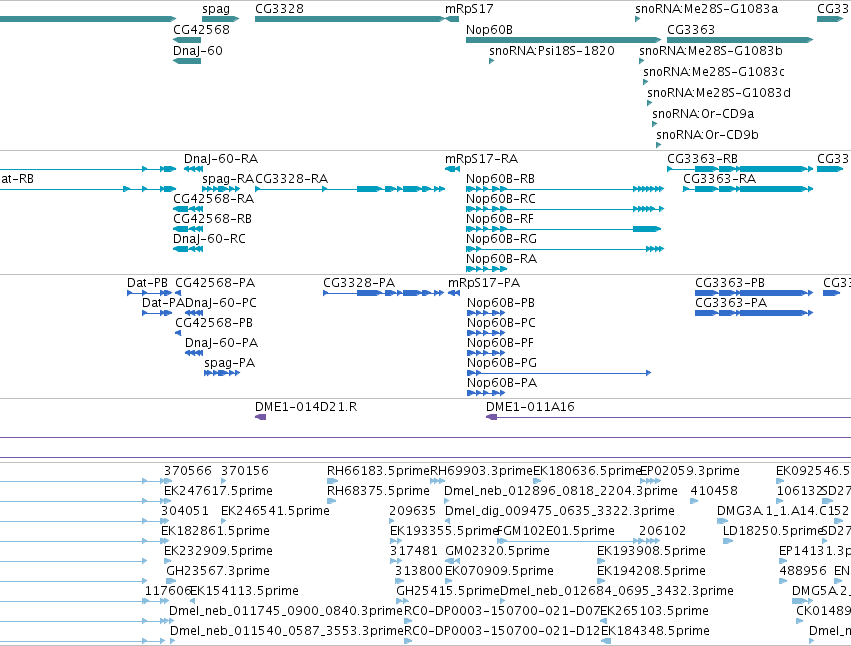This screenshot has width=851, height=646.
Task: Open the CG42568-PB protein label
Action: pyautogui.click(x=214, y=323)
